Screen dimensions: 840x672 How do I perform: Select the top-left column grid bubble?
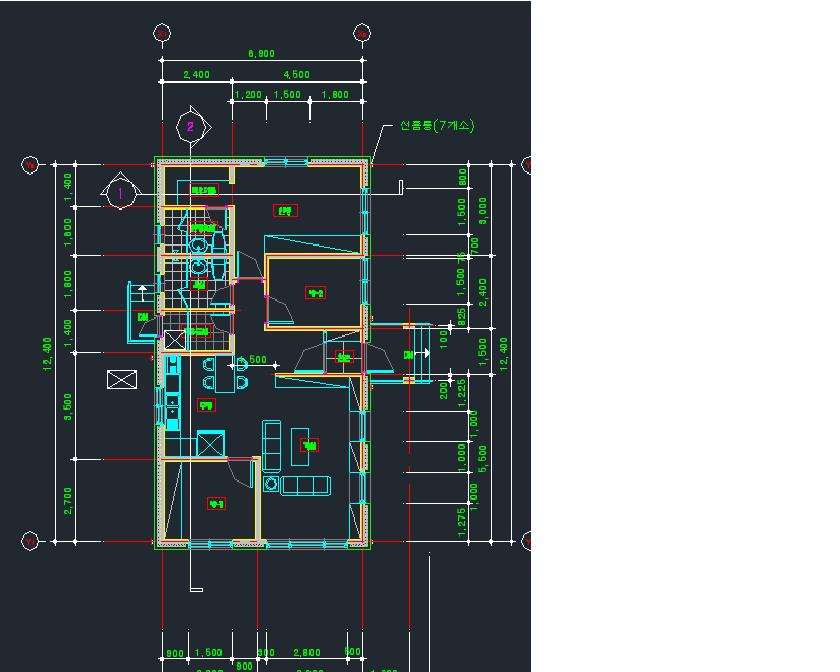161,33
